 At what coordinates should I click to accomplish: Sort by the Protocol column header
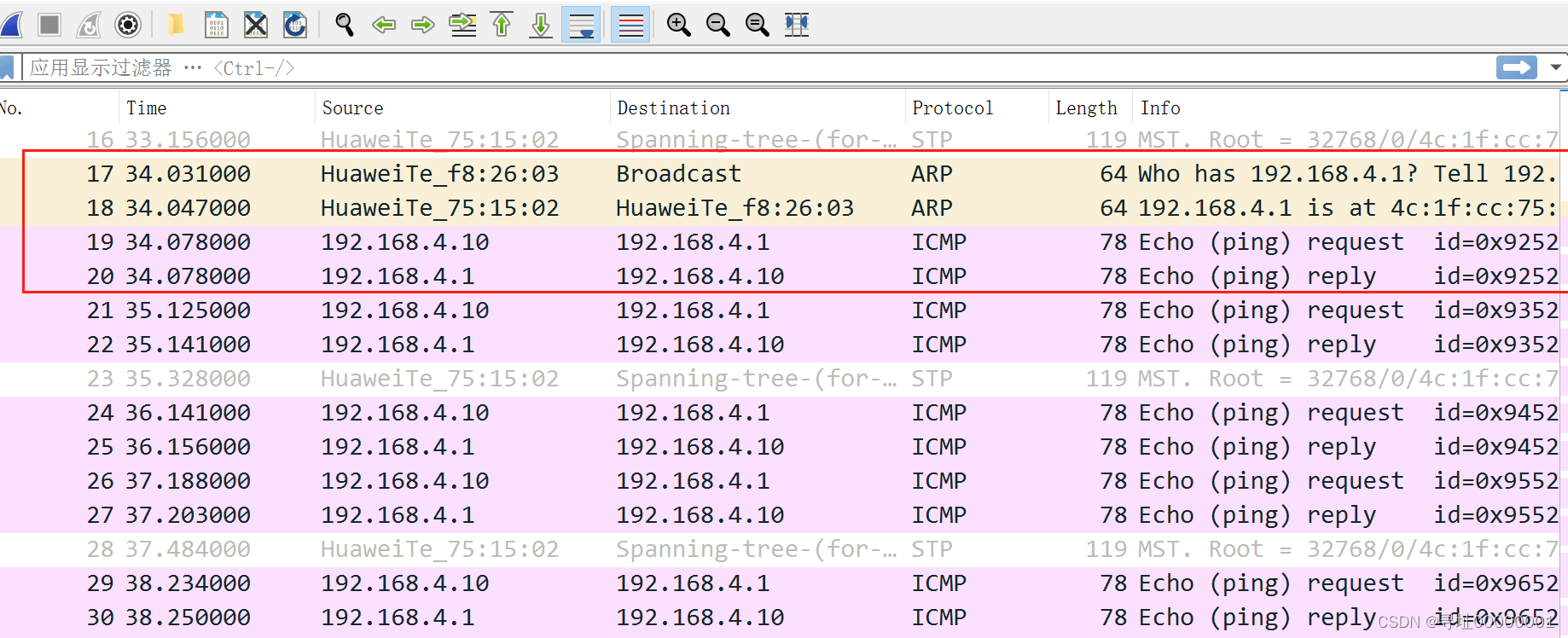tap(977, 108)
